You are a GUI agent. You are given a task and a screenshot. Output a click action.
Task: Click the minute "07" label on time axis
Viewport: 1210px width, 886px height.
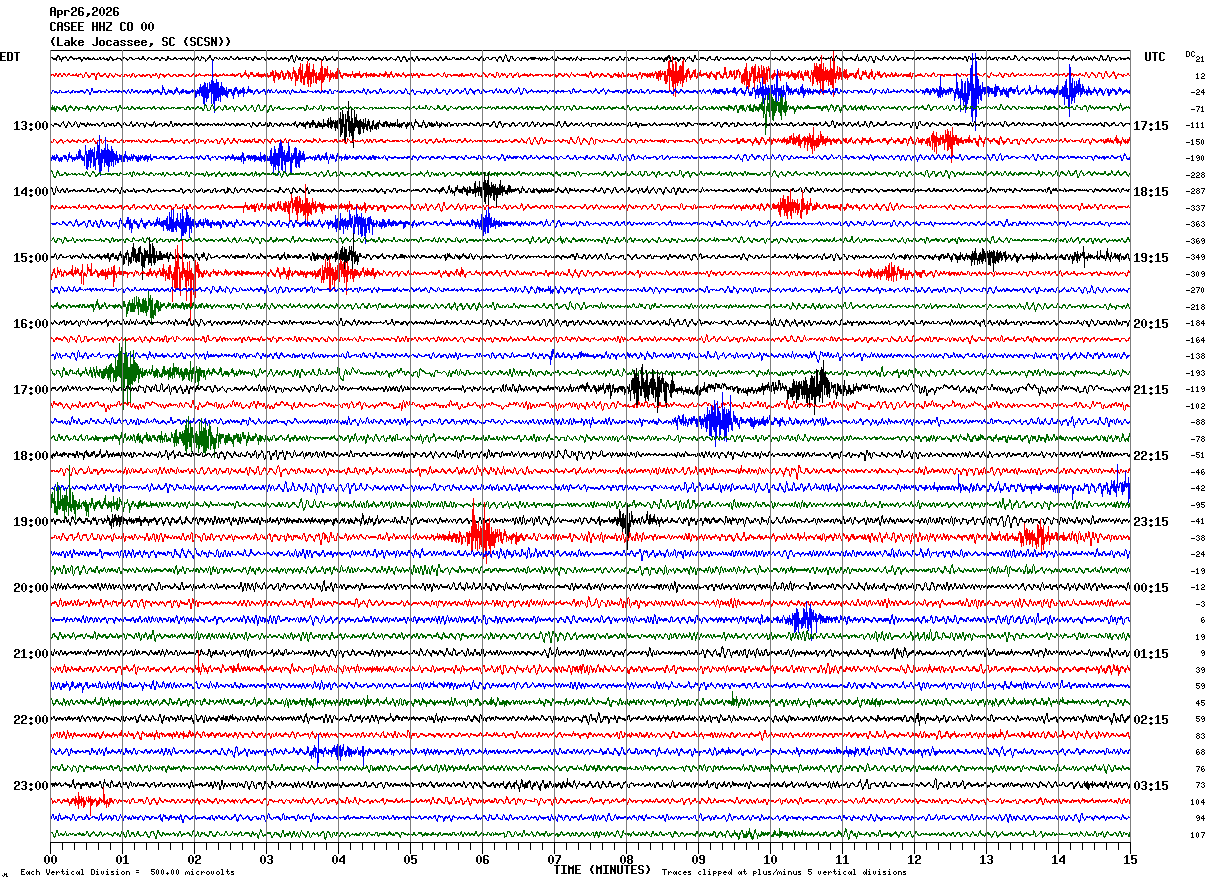click(x=554, y=859)
